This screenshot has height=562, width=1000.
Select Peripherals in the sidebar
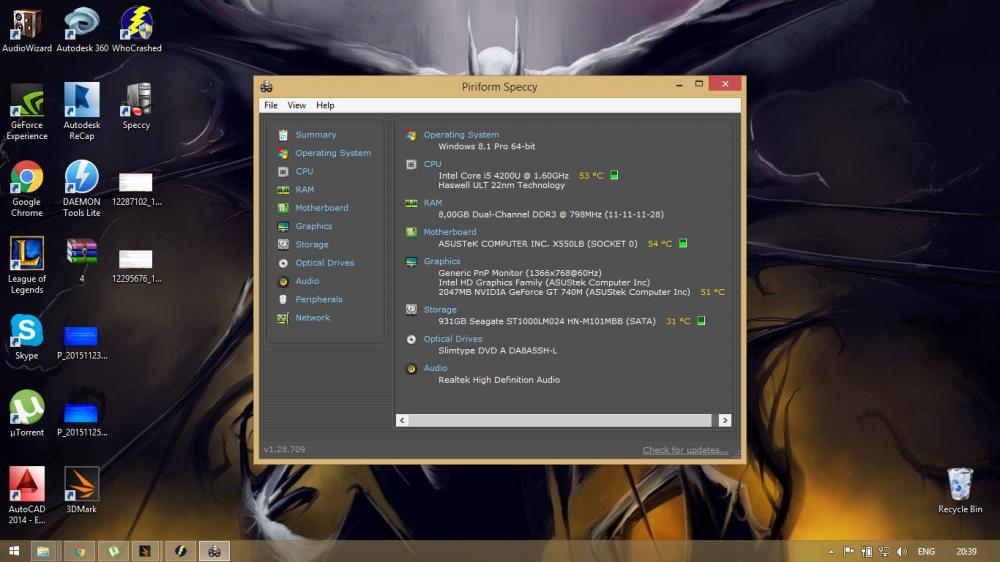click(318, 299)
